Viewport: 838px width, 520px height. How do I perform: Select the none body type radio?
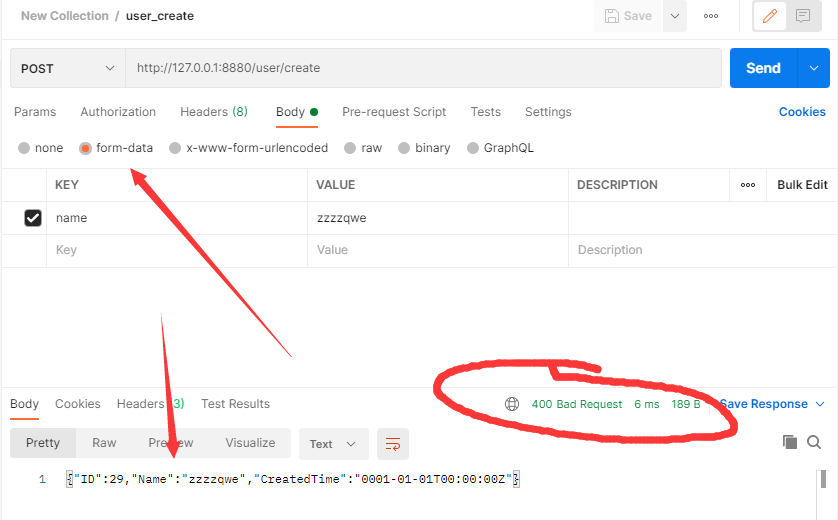point(24,148)
